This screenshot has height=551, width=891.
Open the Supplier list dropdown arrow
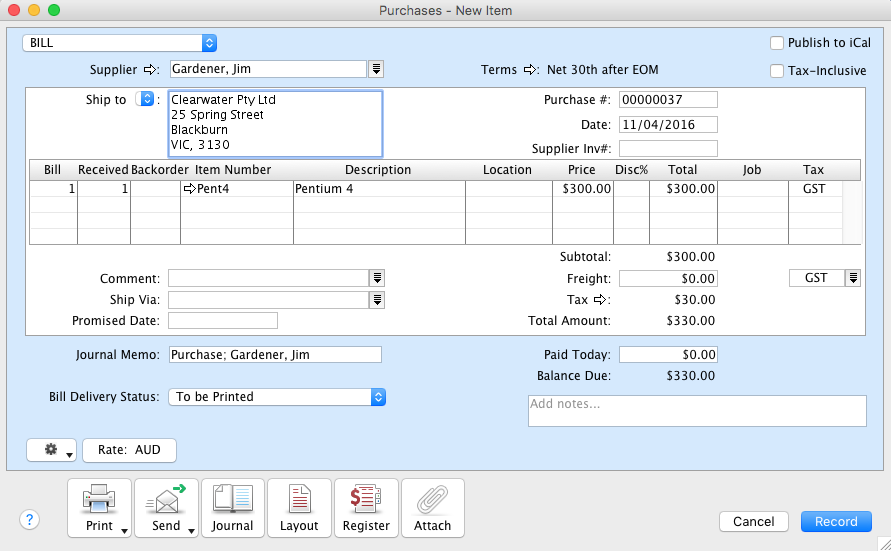pyautogui.click(x=376, y=69)
